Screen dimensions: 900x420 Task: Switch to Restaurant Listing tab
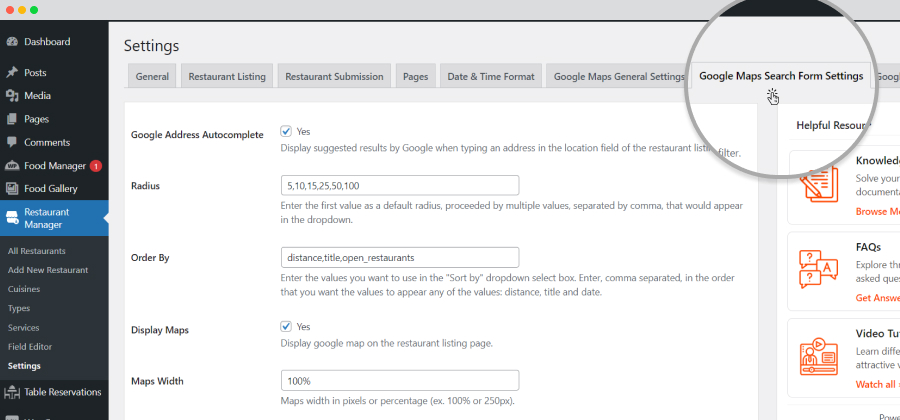(x=227, y=76)
